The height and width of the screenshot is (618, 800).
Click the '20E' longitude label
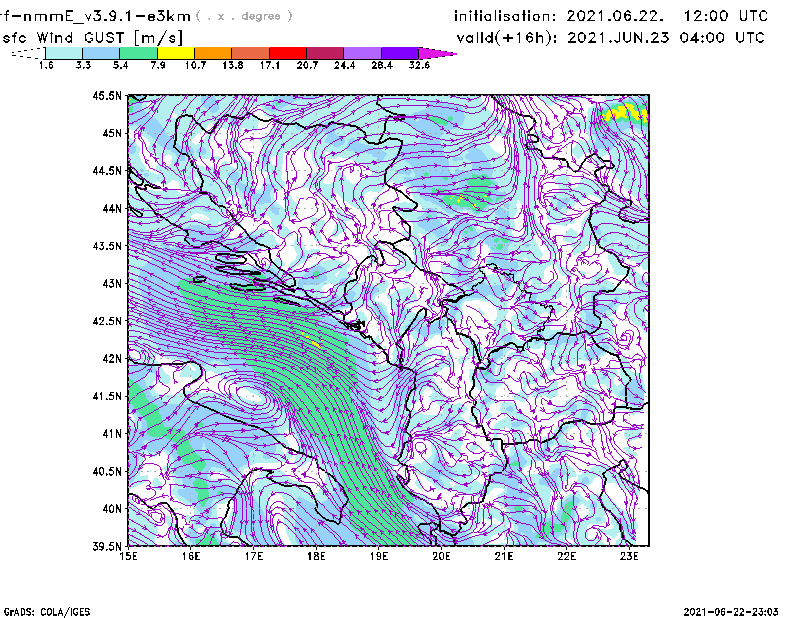441,556
